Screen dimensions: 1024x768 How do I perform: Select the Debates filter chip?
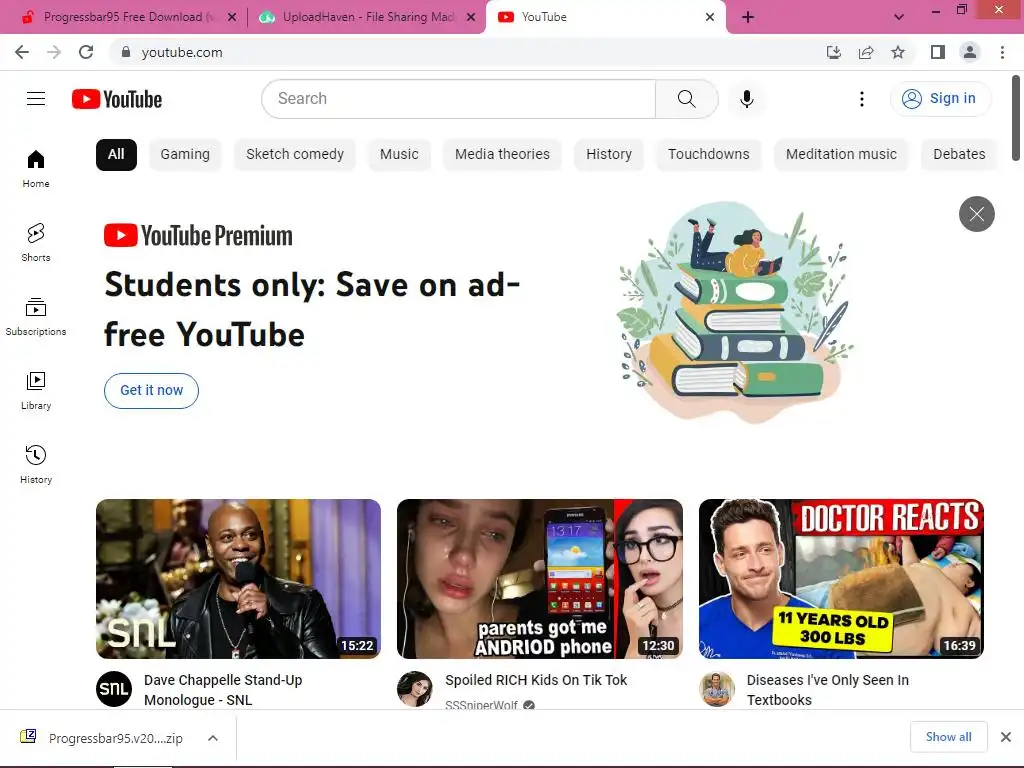(959, 155)
